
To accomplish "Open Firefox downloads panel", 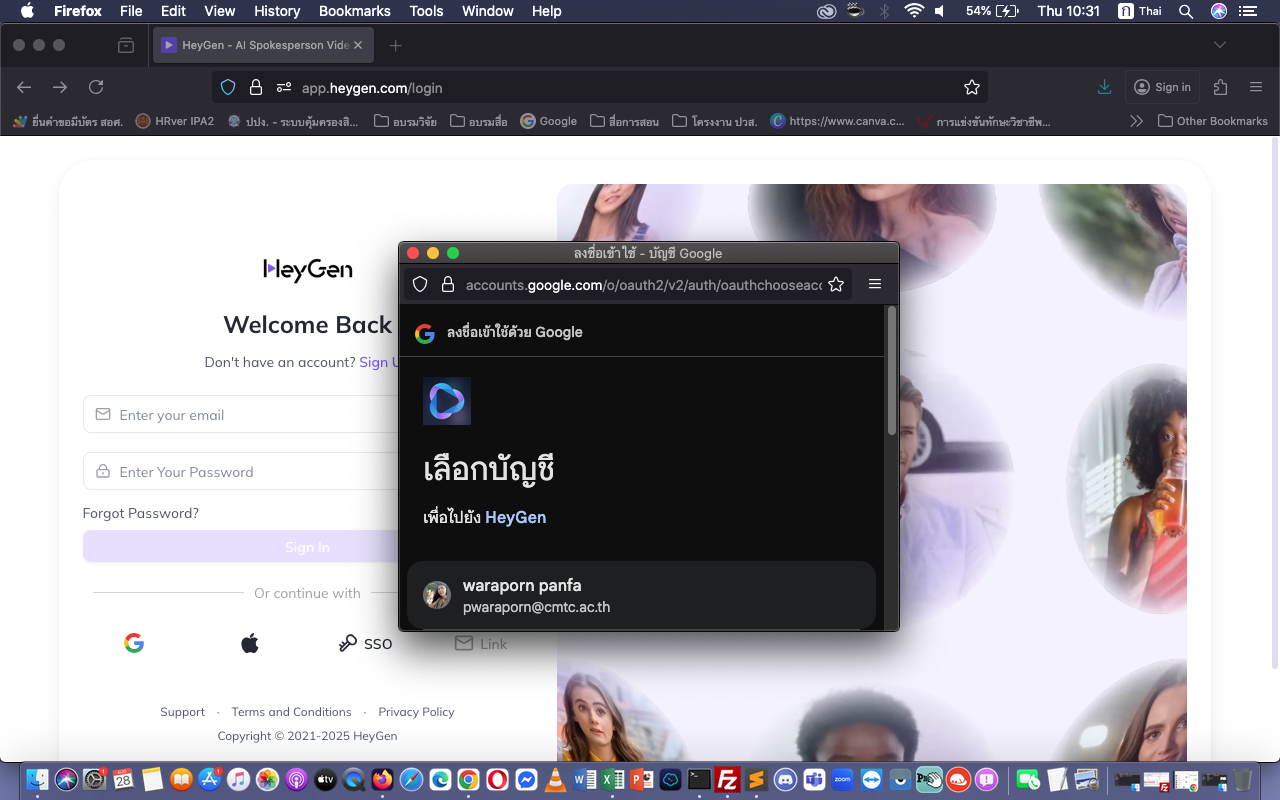I will [x=1104, y=87].
